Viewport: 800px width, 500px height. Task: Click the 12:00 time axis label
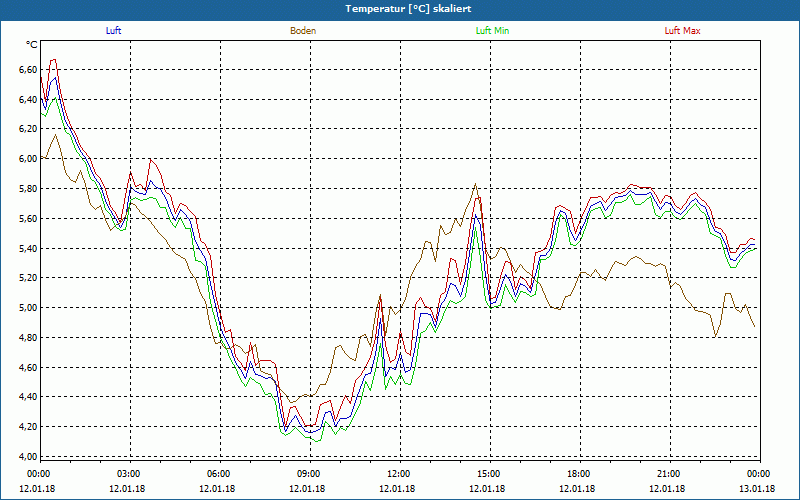(397, 474)
